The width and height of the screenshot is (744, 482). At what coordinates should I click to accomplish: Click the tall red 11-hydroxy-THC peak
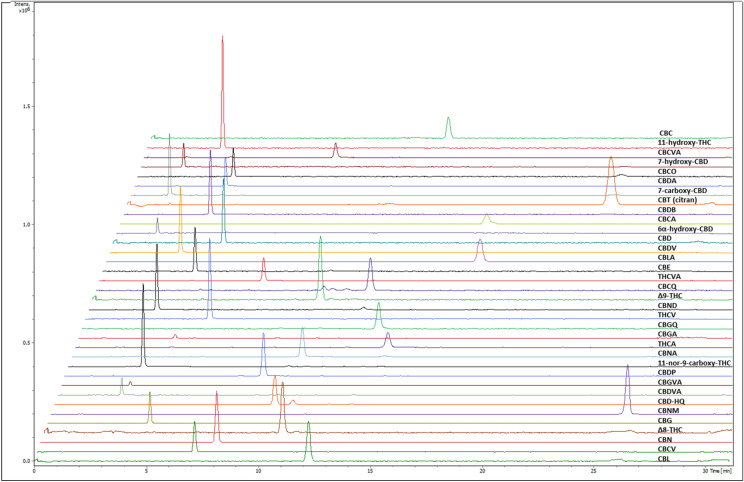pos(222,90)
